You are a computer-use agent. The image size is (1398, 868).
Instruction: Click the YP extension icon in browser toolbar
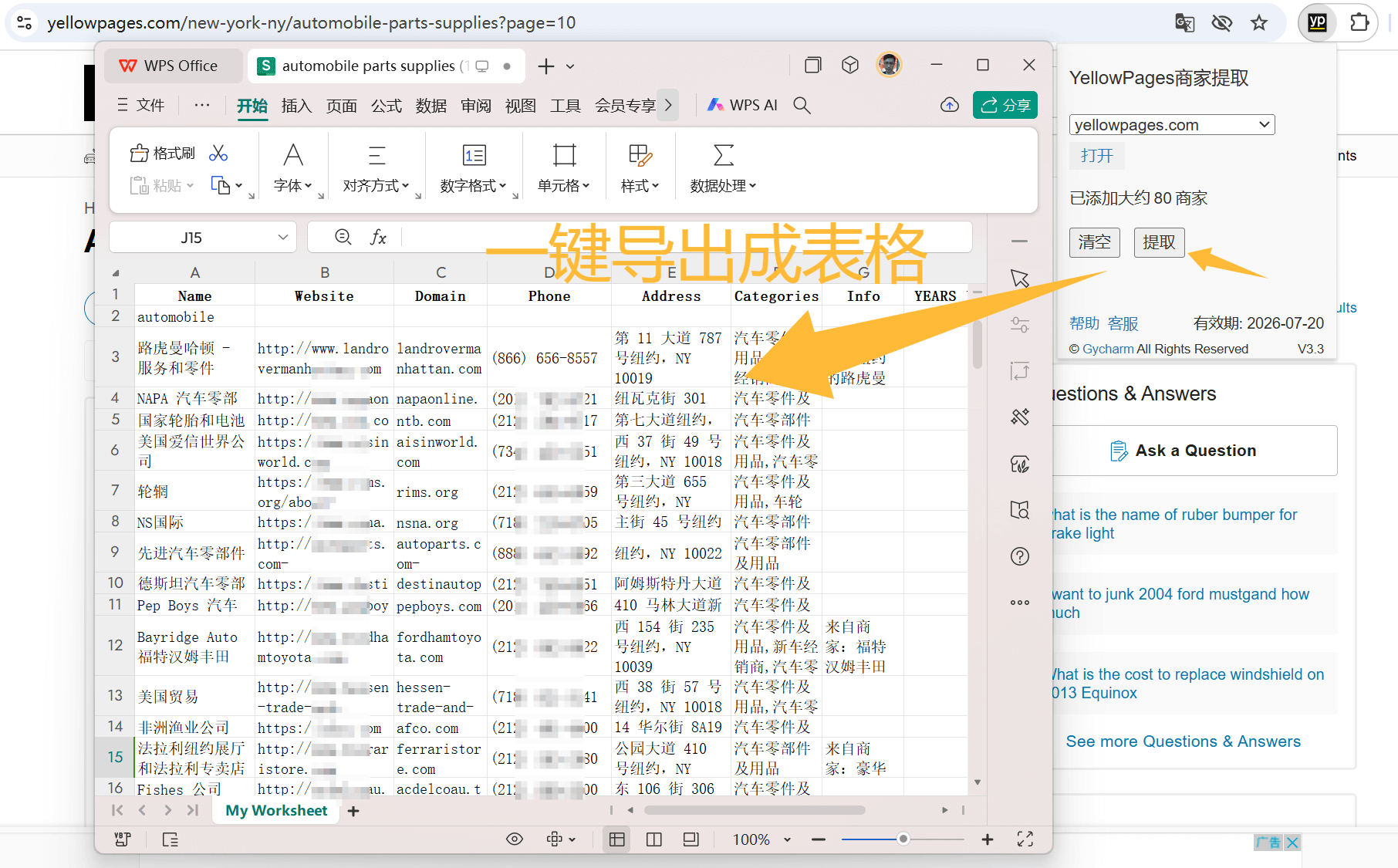click(1317, 22)
